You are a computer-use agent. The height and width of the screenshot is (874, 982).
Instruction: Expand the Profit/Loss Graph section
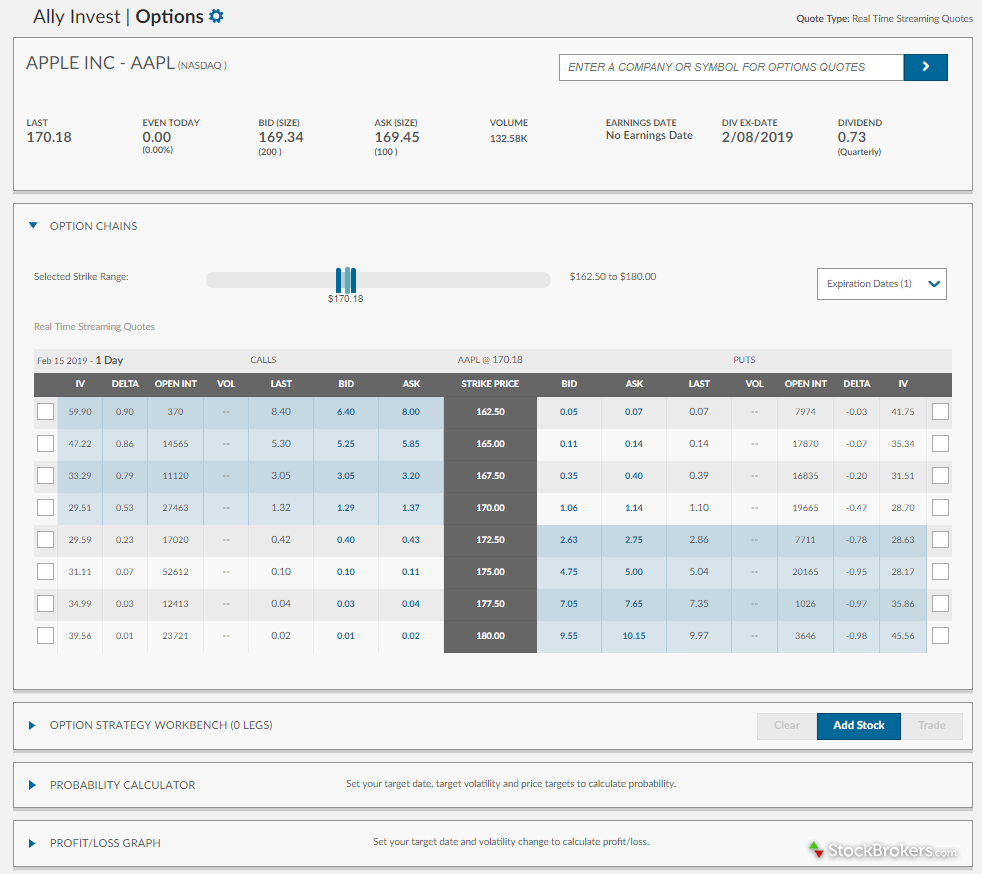[x=32, y=843]
